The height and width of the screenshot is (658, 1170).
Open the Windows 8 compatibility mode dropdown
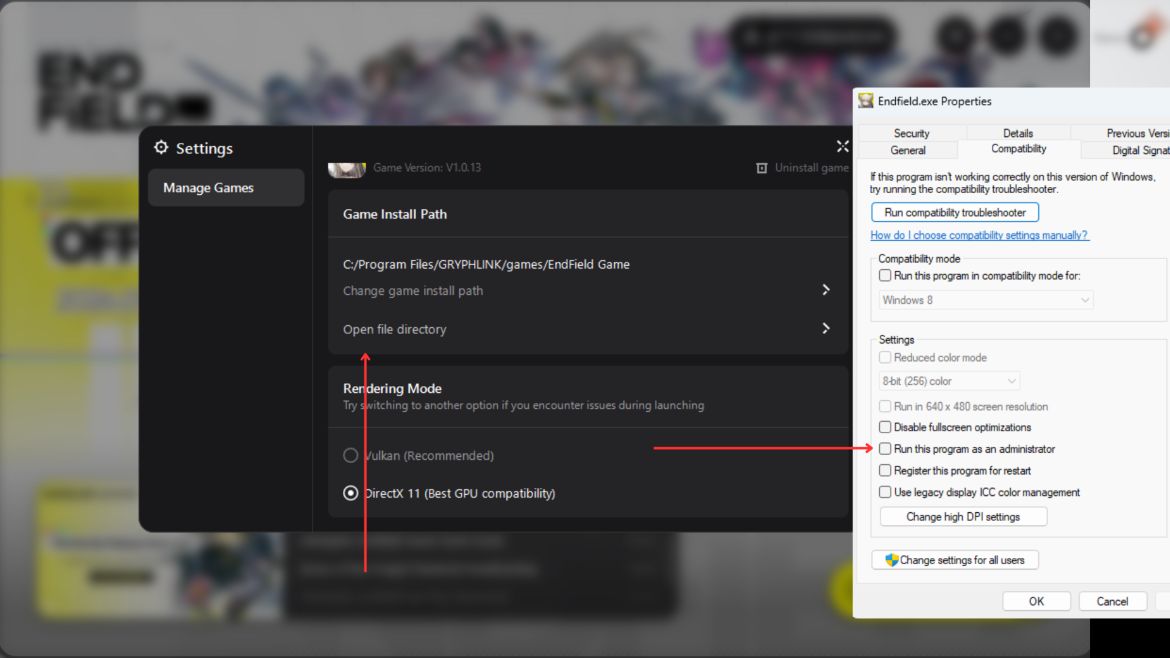986,300
